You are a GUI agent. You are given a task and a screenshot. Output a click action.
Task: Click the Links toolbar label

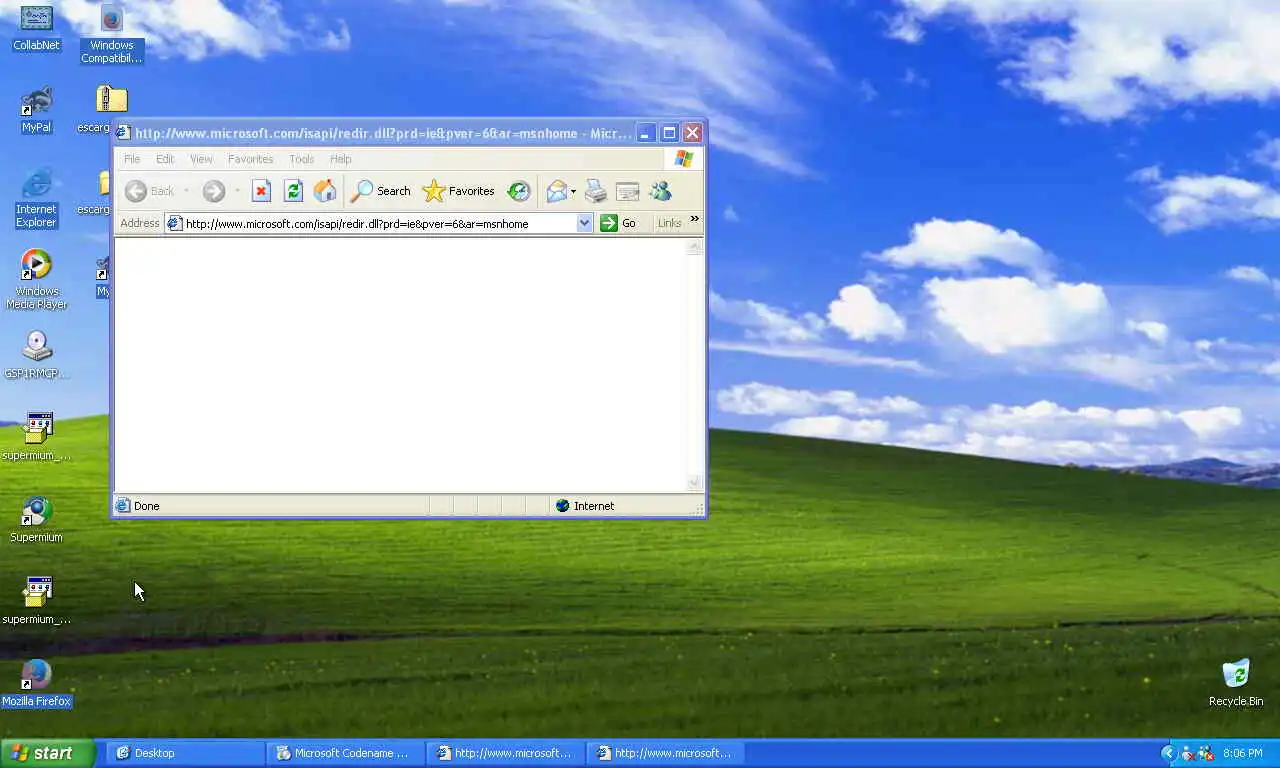coord(669,223)
